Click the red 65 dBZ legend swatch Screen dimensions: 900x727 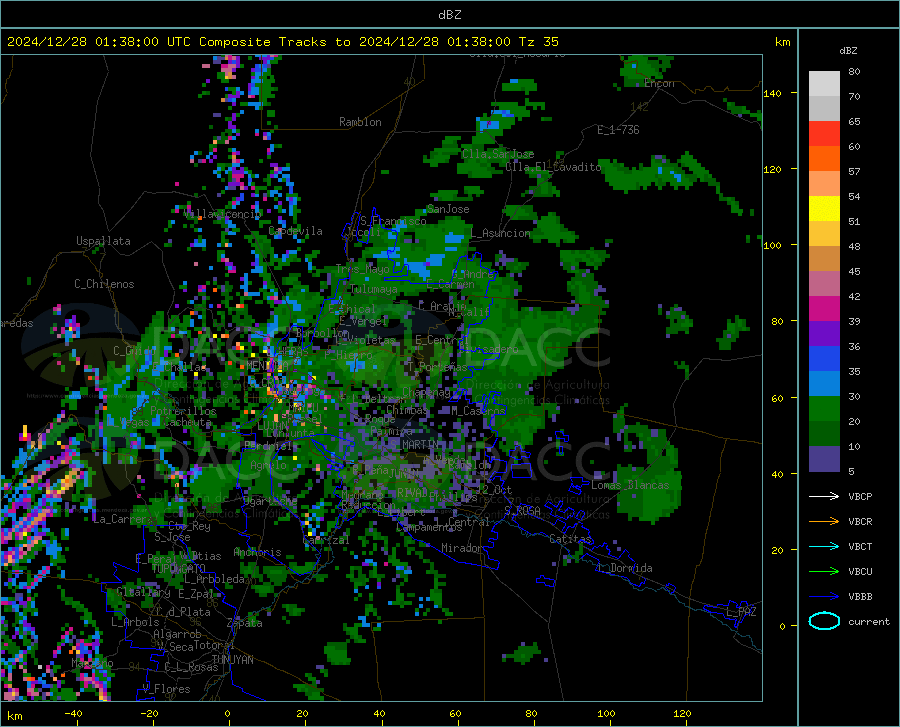coord(824,134)
